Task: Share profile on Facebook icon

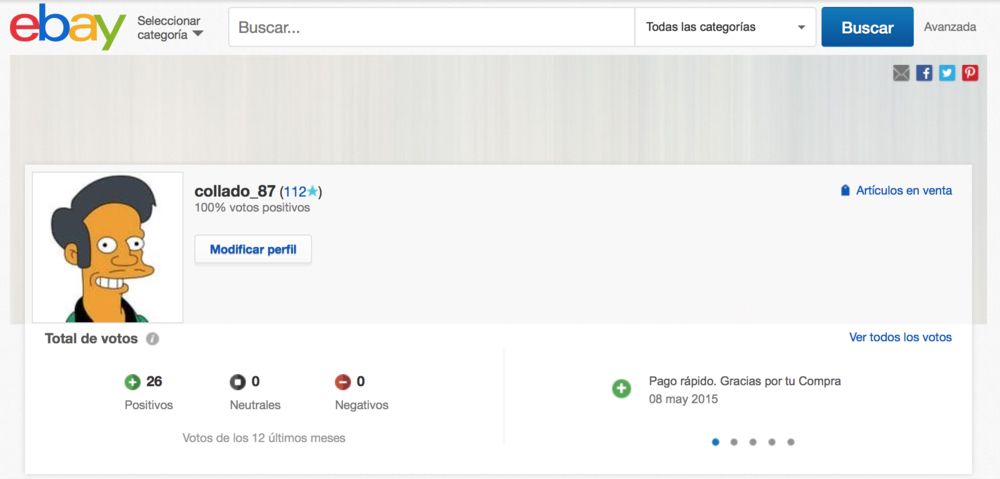Action: click(924, 73)
